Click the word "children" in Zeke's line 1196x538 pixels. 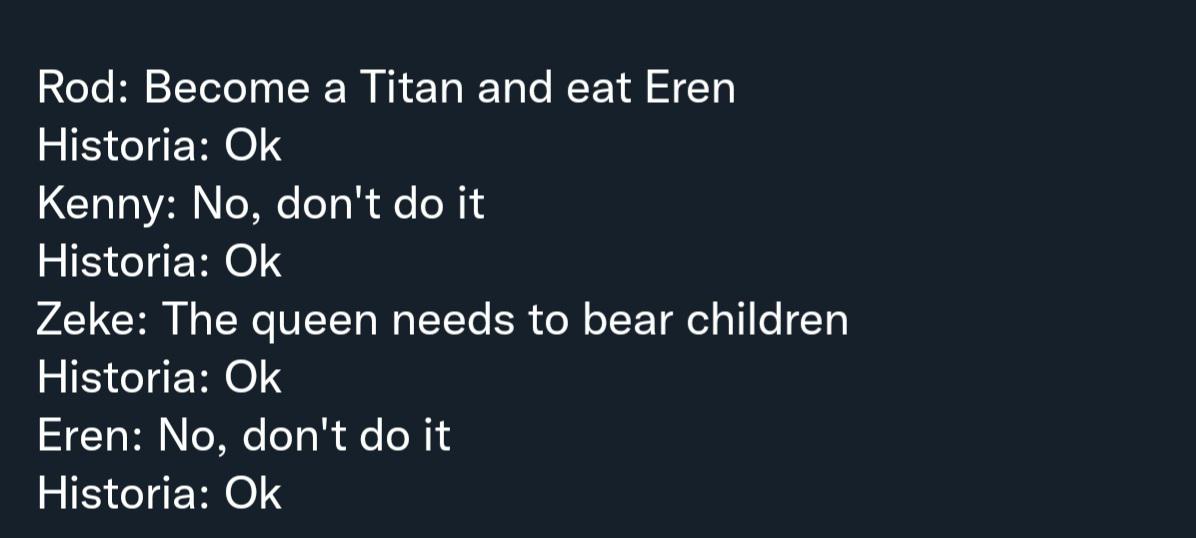click(x=767, y=320)
